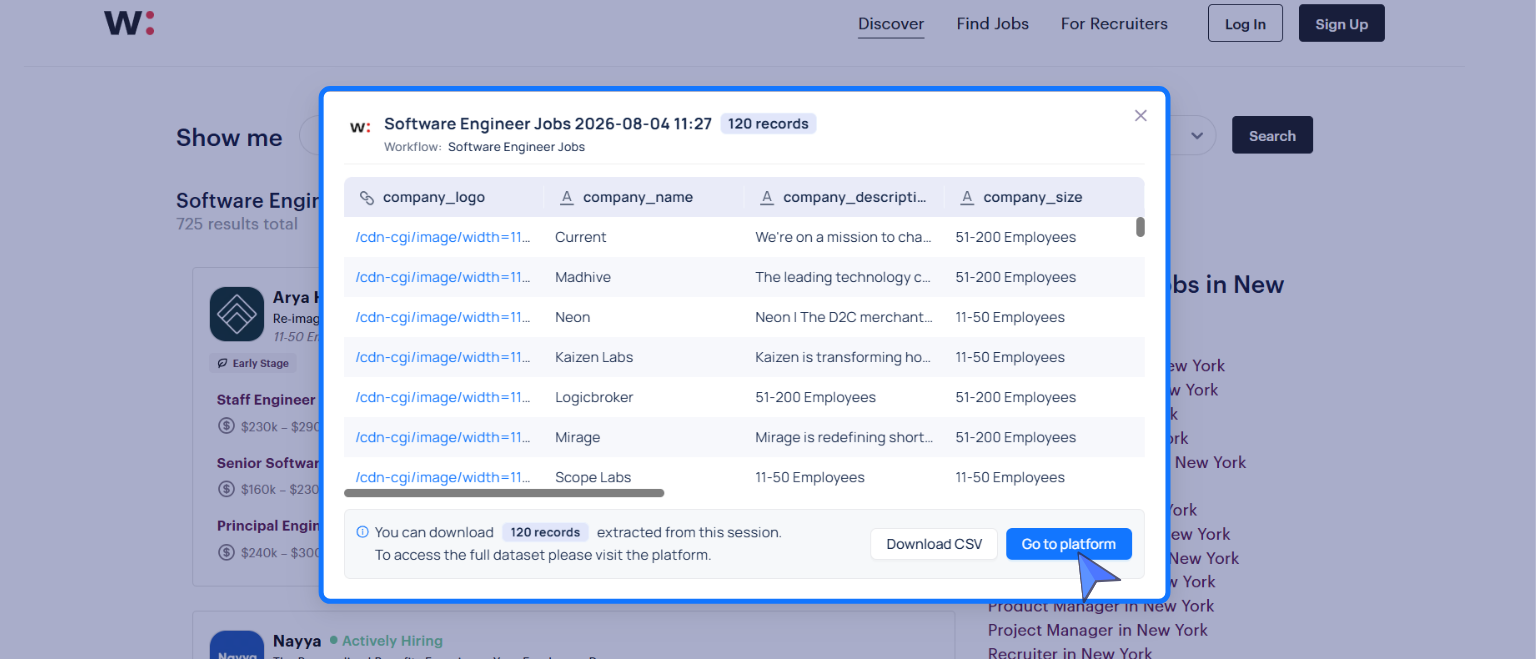Open the Staff Engineer job listing
The height and width of the screenshot is (659, 1536).
pyautogui.click(x=266, y=400)
